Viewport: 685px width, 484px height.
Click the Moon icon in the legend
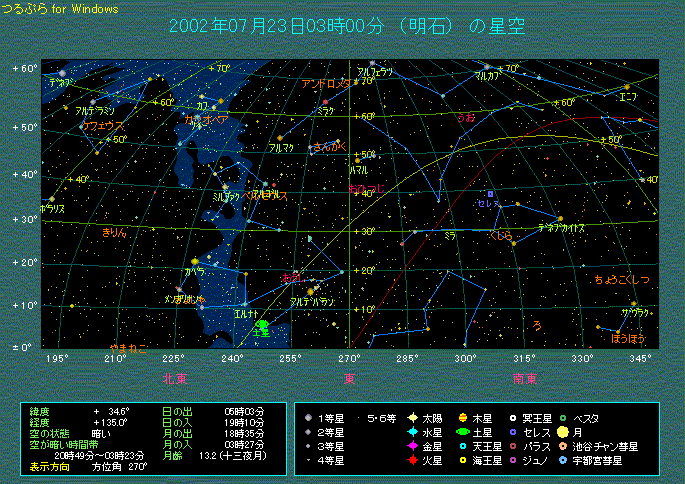click(x=563, y=432)
